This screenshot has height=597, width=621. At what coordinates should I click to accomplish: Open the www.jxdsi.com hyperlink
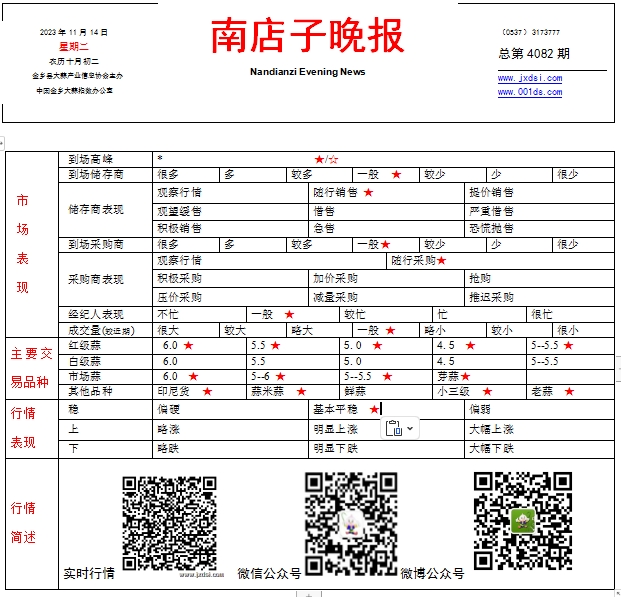(530, 78)
